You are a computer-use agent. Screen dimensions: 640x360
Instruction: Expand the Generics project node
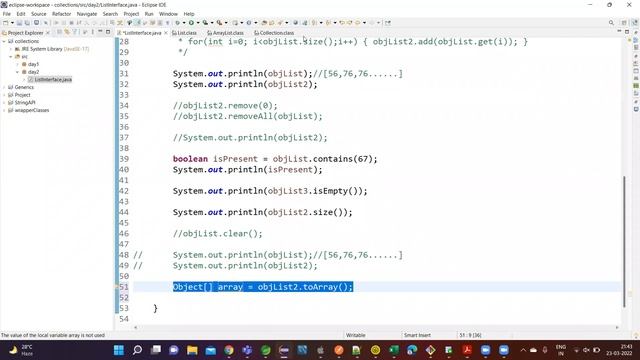point(4,87)
